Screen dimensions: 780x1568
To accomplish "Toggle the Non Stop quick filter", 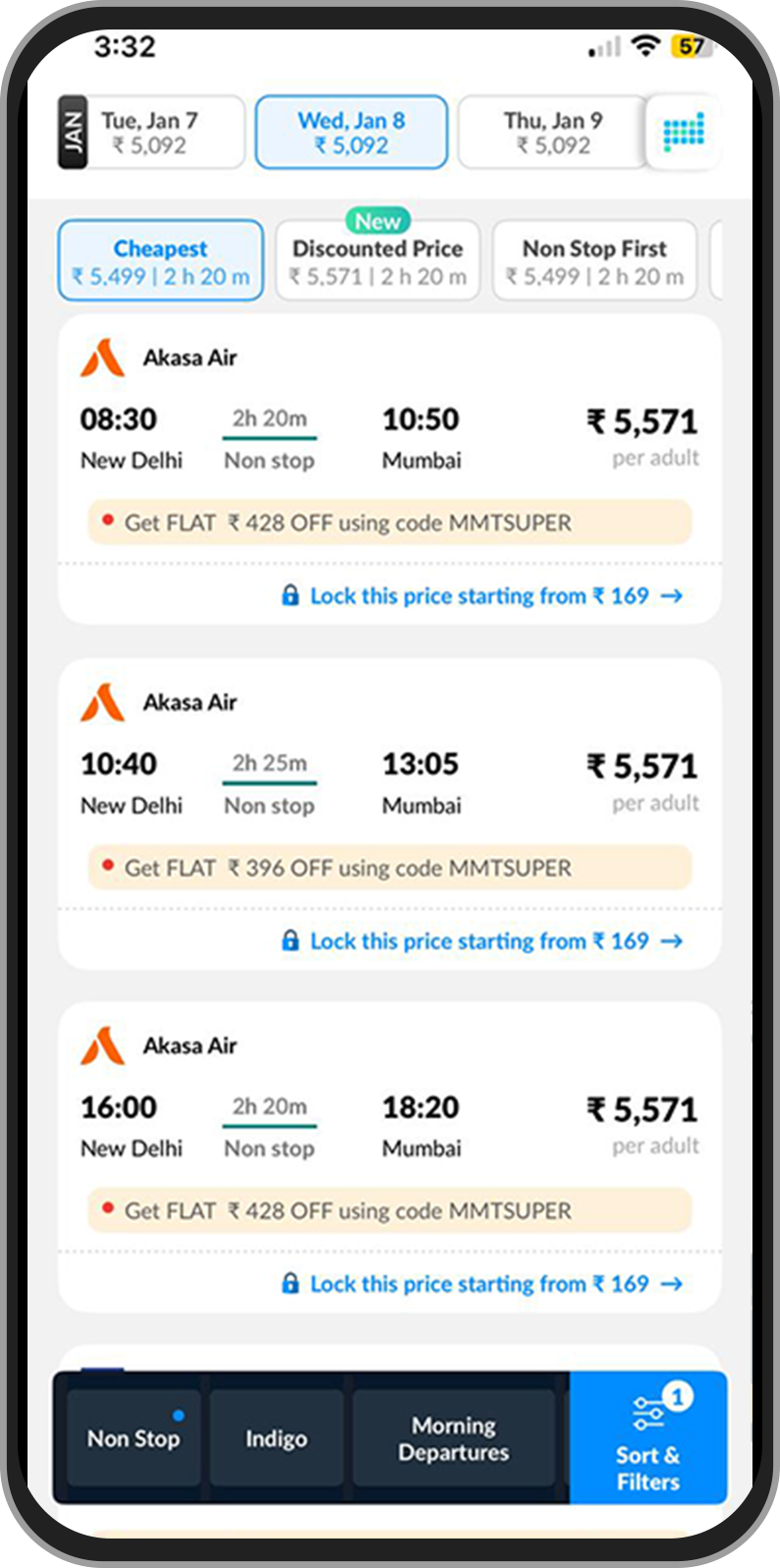I will tap(134, 1437).
